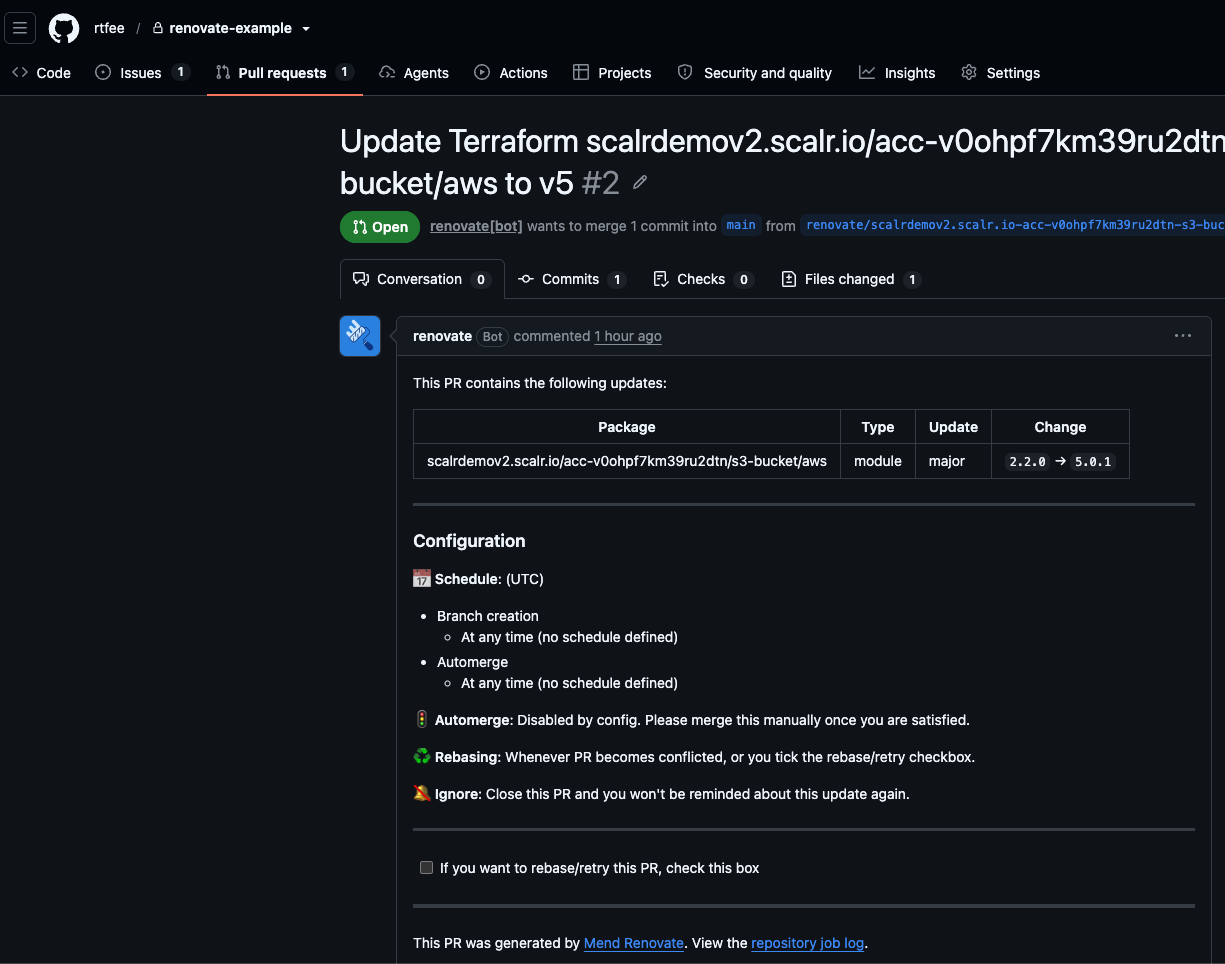1225x964 pixels.
Task: Click the #2 pull request number
Action: click(600, 183)
